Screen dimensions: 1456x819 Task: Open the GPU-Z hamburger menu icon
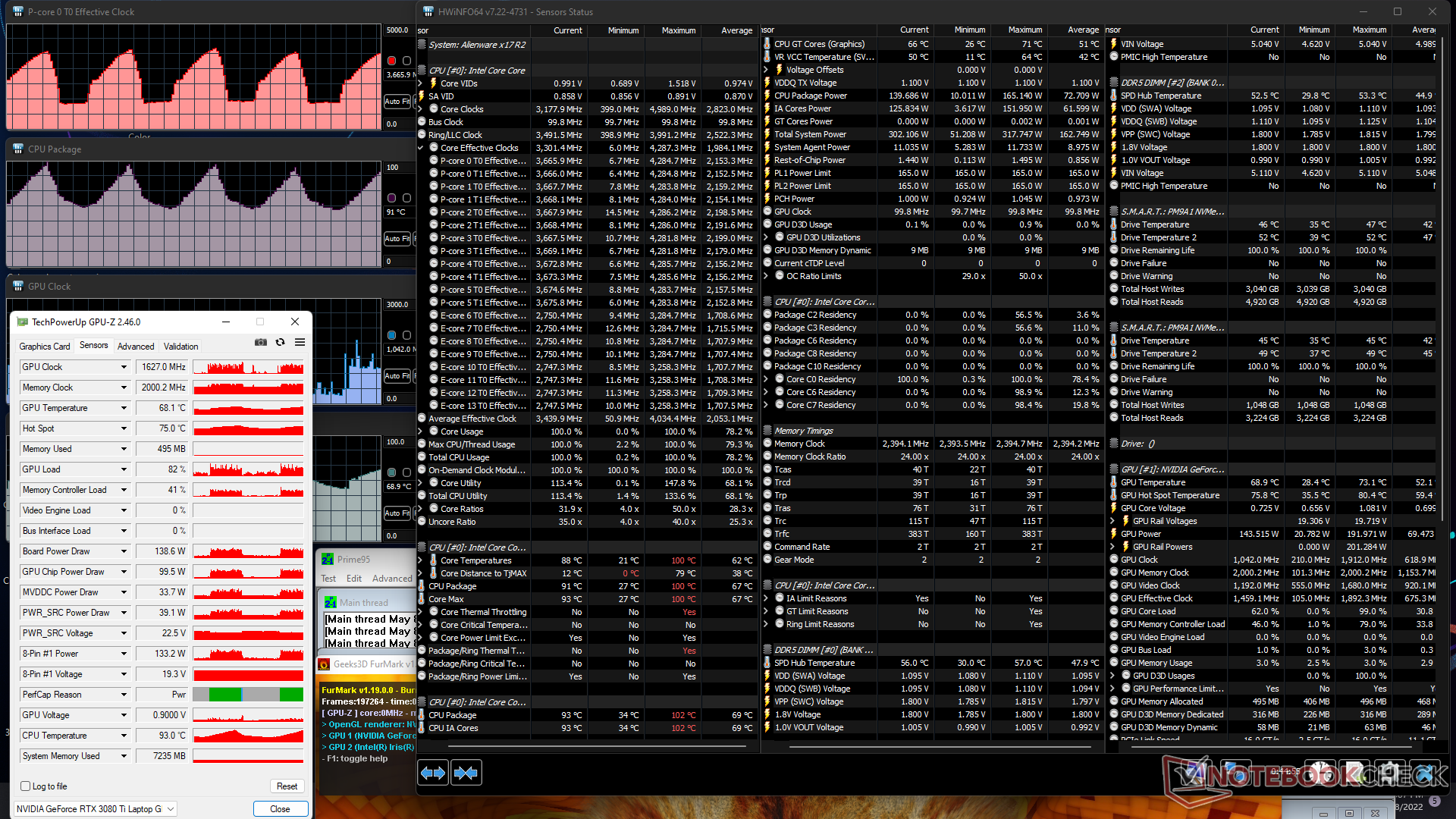(300, 343)
